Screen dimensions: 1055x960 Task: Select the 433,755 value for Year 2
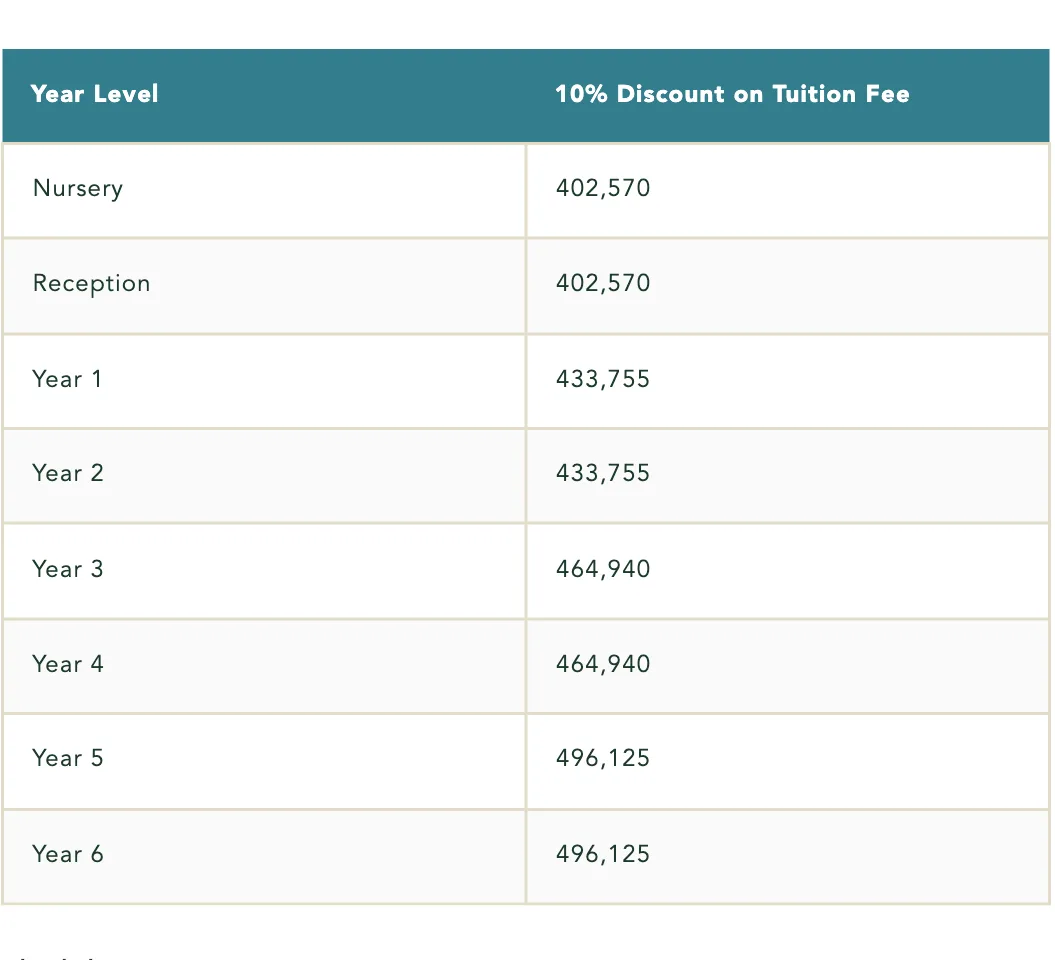[x=603, y=473]
